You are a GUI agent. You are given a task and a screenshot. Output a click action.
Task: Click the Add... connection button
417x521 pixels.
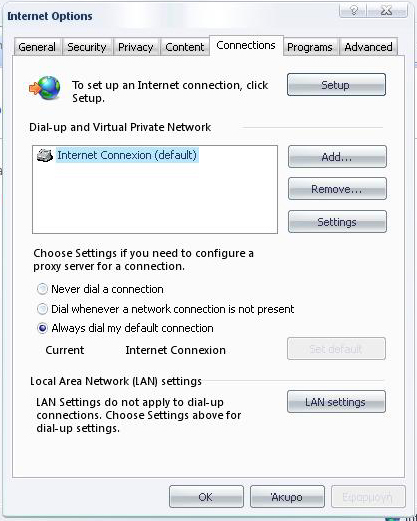pos(337,157)
